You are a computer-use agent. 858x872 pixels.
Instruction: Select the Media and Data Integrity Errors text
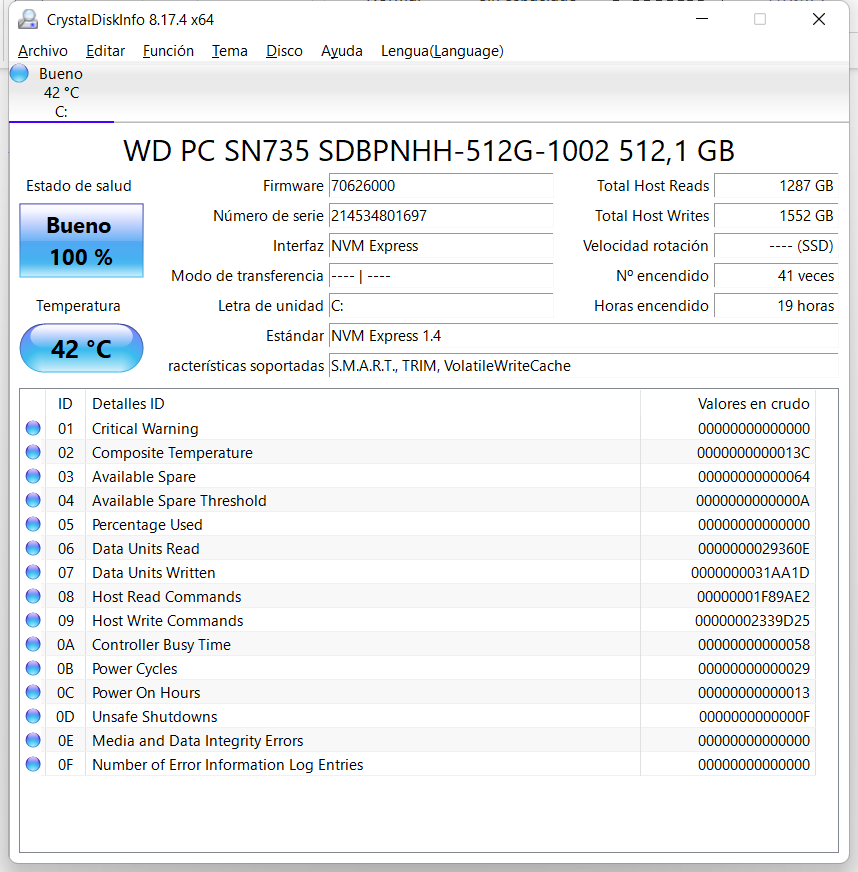pos(198,741)
